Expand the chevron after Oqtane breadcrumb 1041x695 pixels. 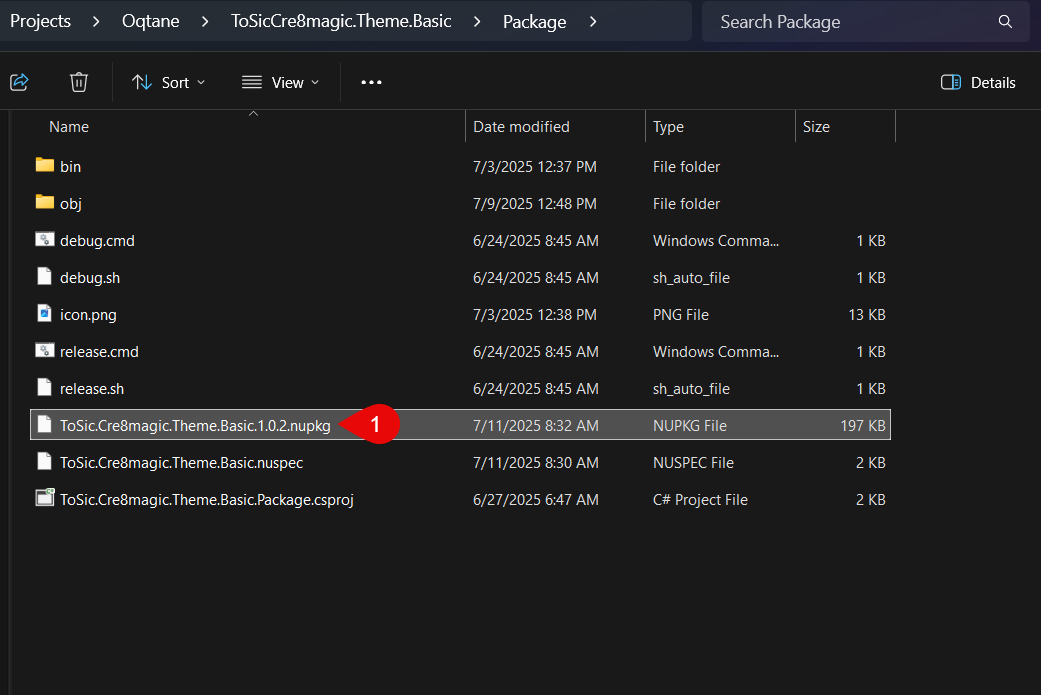(x=205, y=22)
